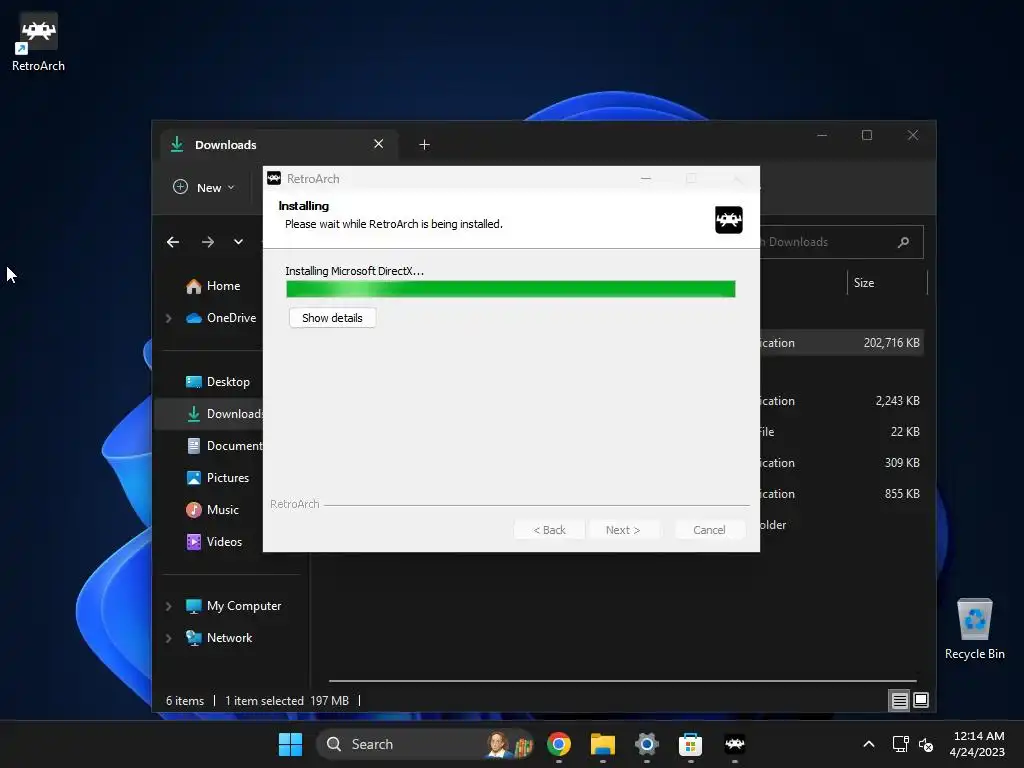Select the file row sized 22 KB
1024x768 pixels.
point(841,432)
